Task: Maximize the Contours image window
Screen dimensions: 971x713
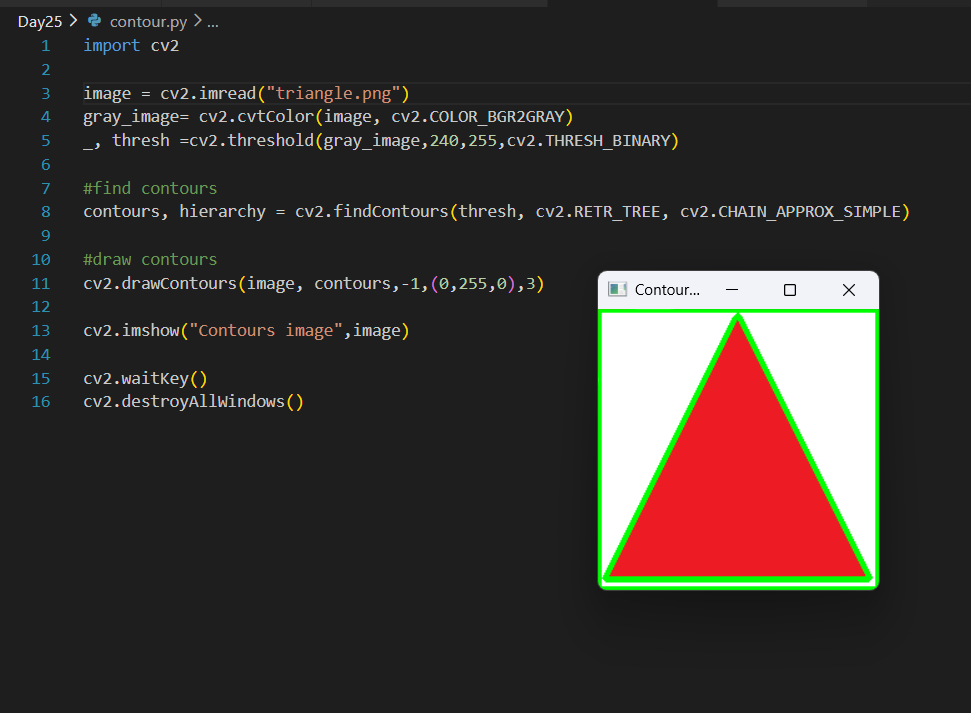Action: point(790,290)
